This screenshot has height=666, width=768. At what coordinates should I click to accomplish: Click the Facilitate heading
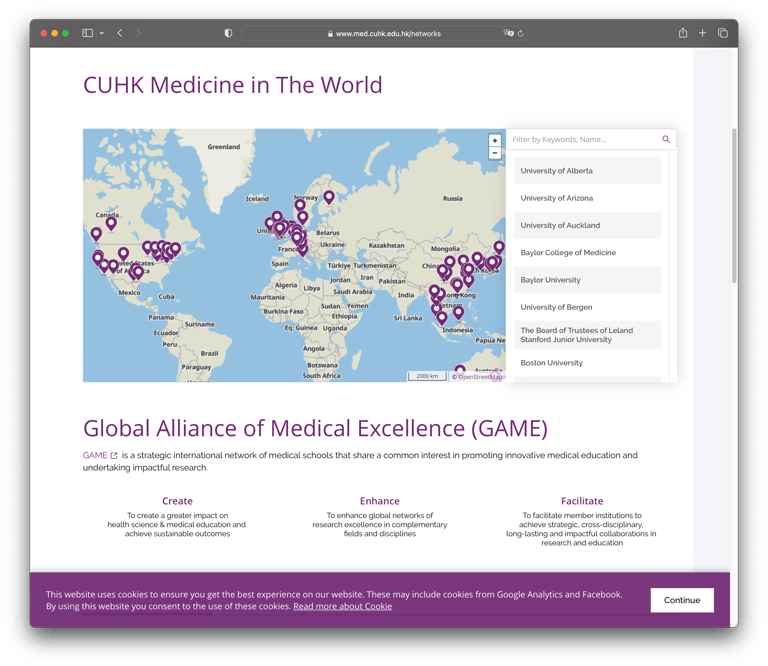pos(582,501)
